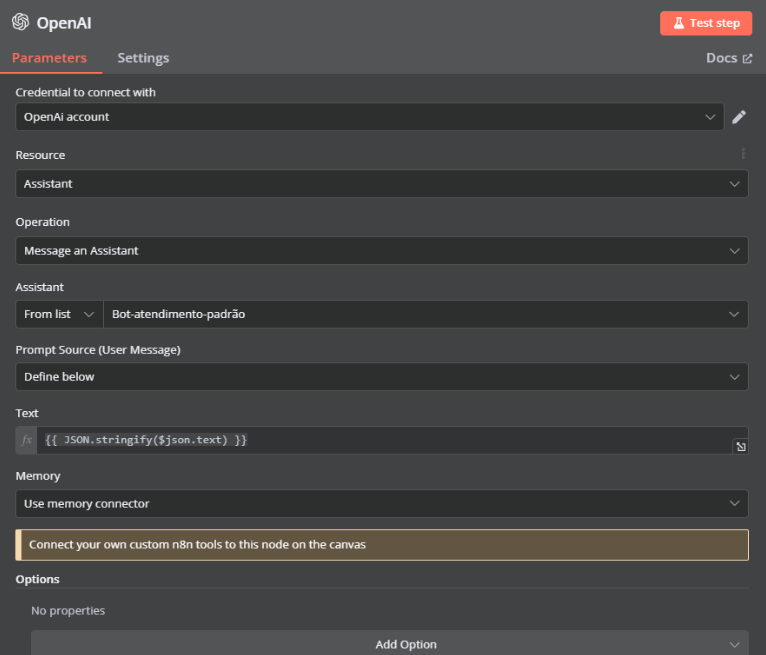Image resolution: width=766 pixels, height=655 pixels.
Task: Edit the credential with pencil icon
Action: click(739, 117)
